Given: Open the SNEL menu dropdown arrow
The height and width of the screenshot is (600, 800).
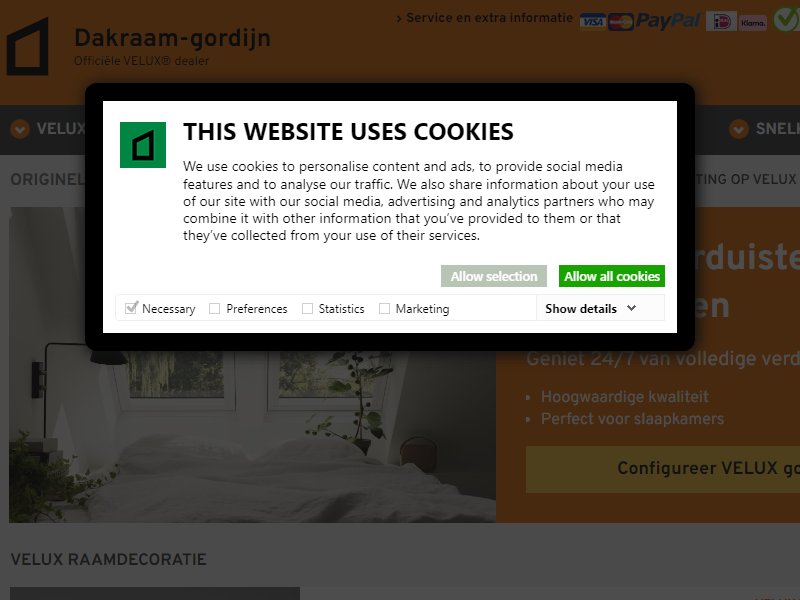Looking at the screenshot, I should (739, 129).
